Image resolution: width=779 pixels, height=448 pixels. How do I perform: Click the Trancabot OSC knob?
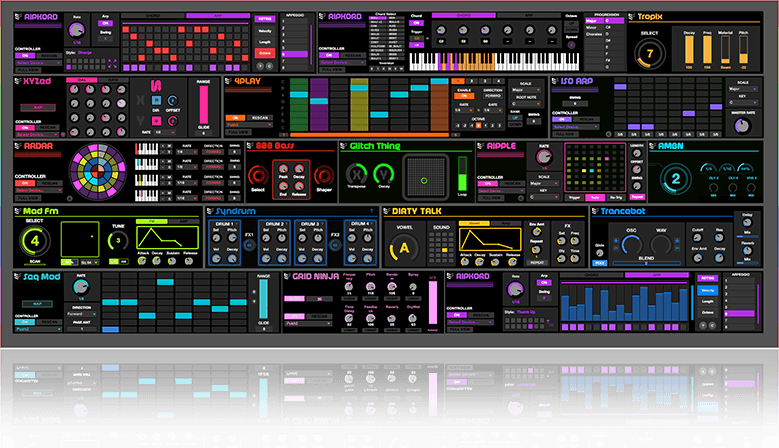[x=631, y=244]
